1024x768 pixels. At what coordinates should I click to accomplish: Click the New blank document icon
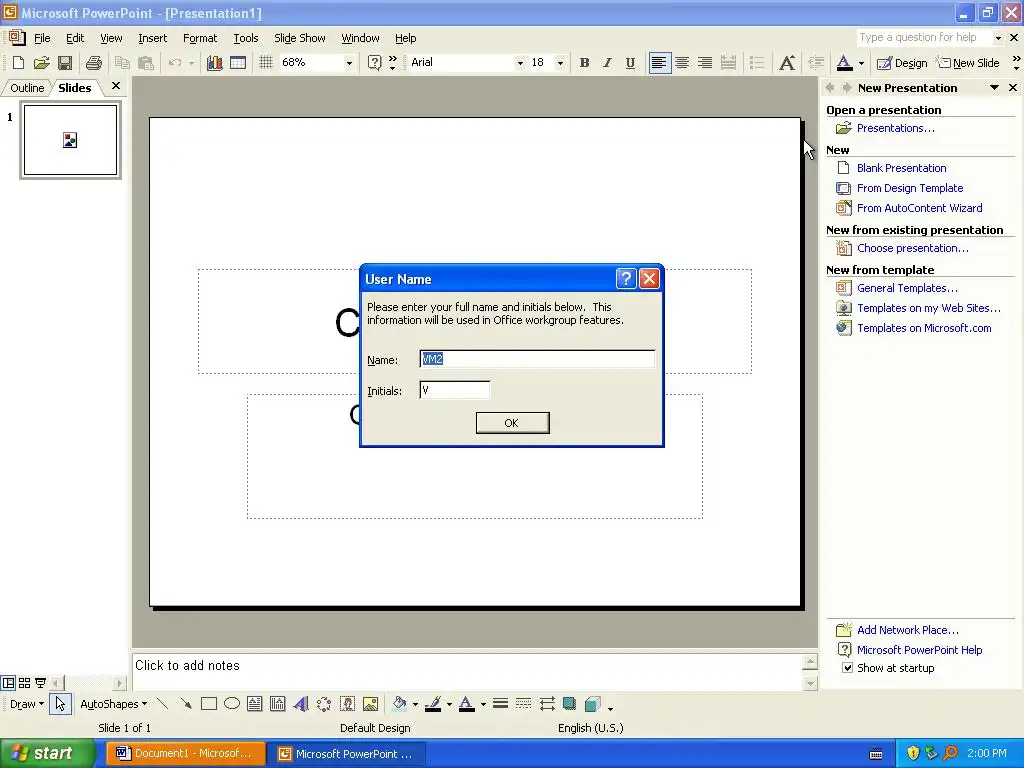click(x=18, y=63)
